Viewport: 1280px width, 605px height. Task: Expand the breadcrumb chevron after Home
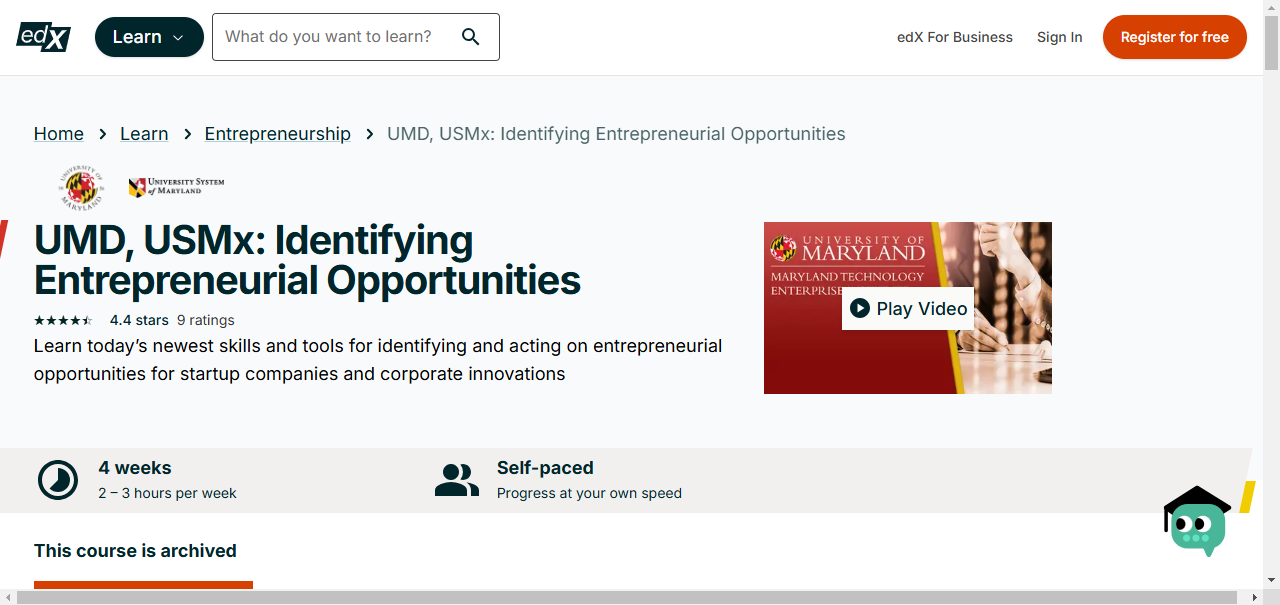coord(102,133)
